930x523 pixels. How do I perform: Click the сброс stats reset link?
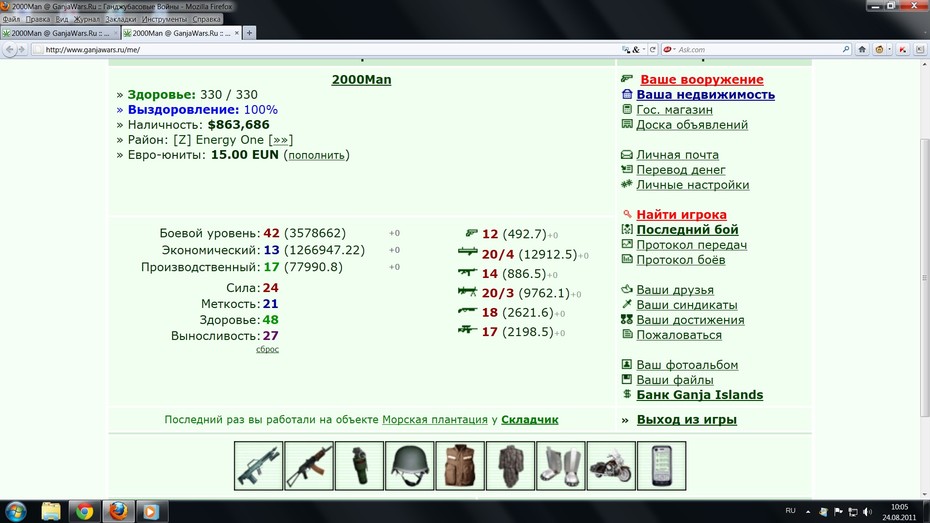tap(267, 349)
